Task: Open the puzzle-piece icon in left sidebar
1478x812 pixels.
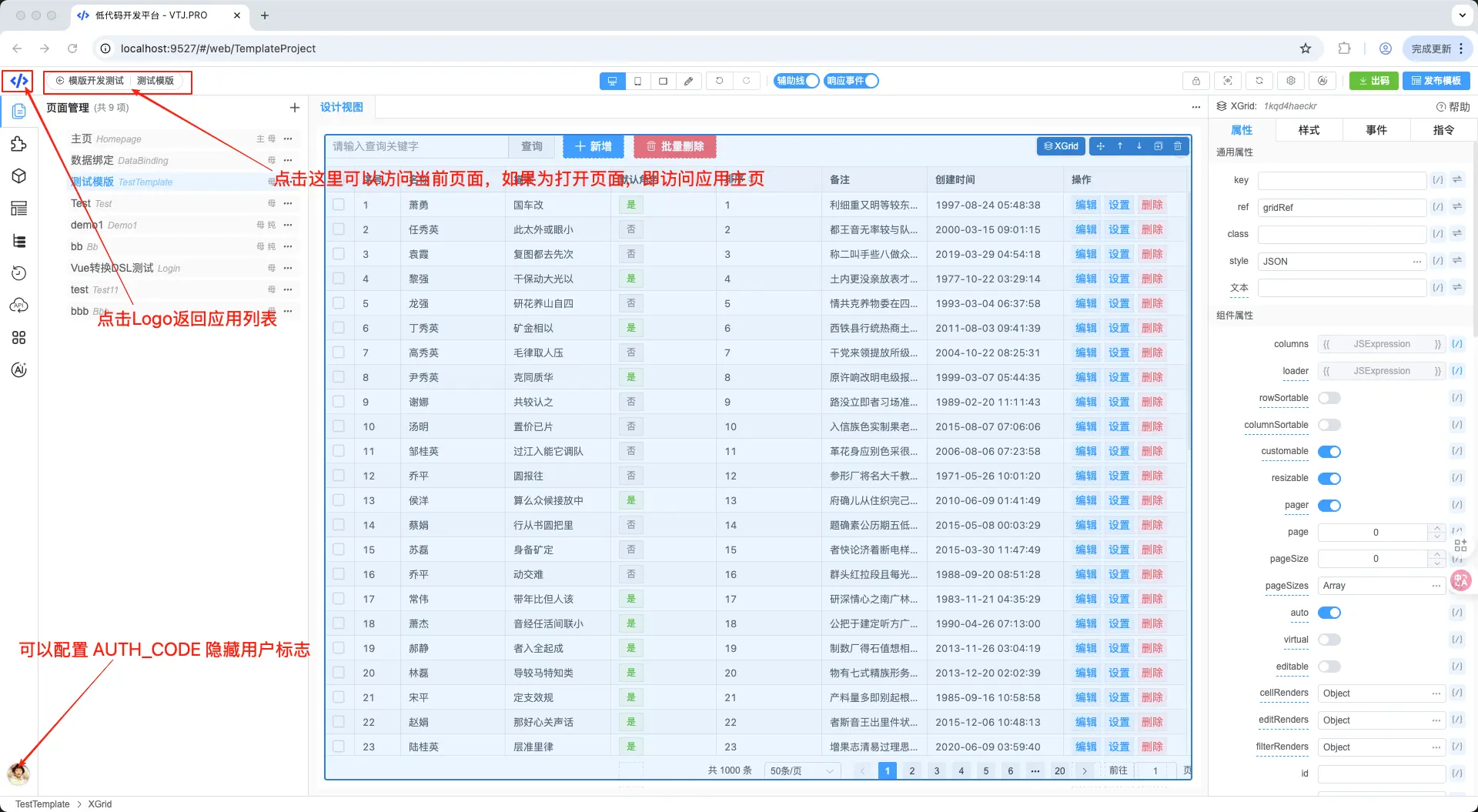Action: click(19, 144)
